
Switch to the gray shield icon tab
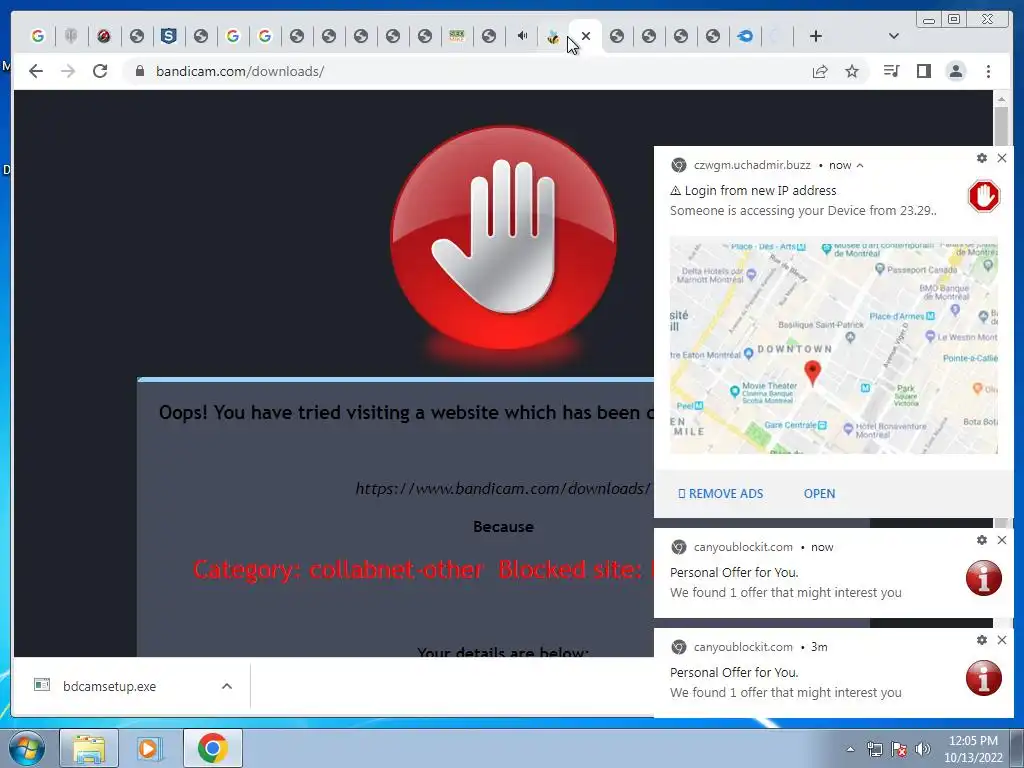(x=71, y=37)
